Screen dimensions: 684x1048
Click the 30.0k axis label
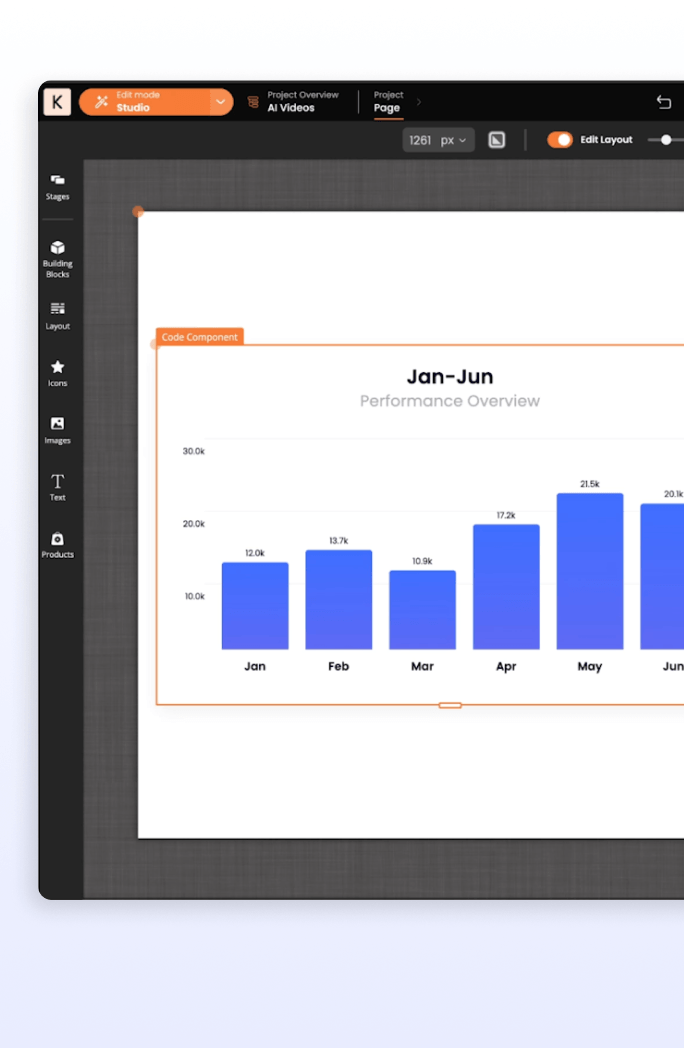tap(194, 451)
